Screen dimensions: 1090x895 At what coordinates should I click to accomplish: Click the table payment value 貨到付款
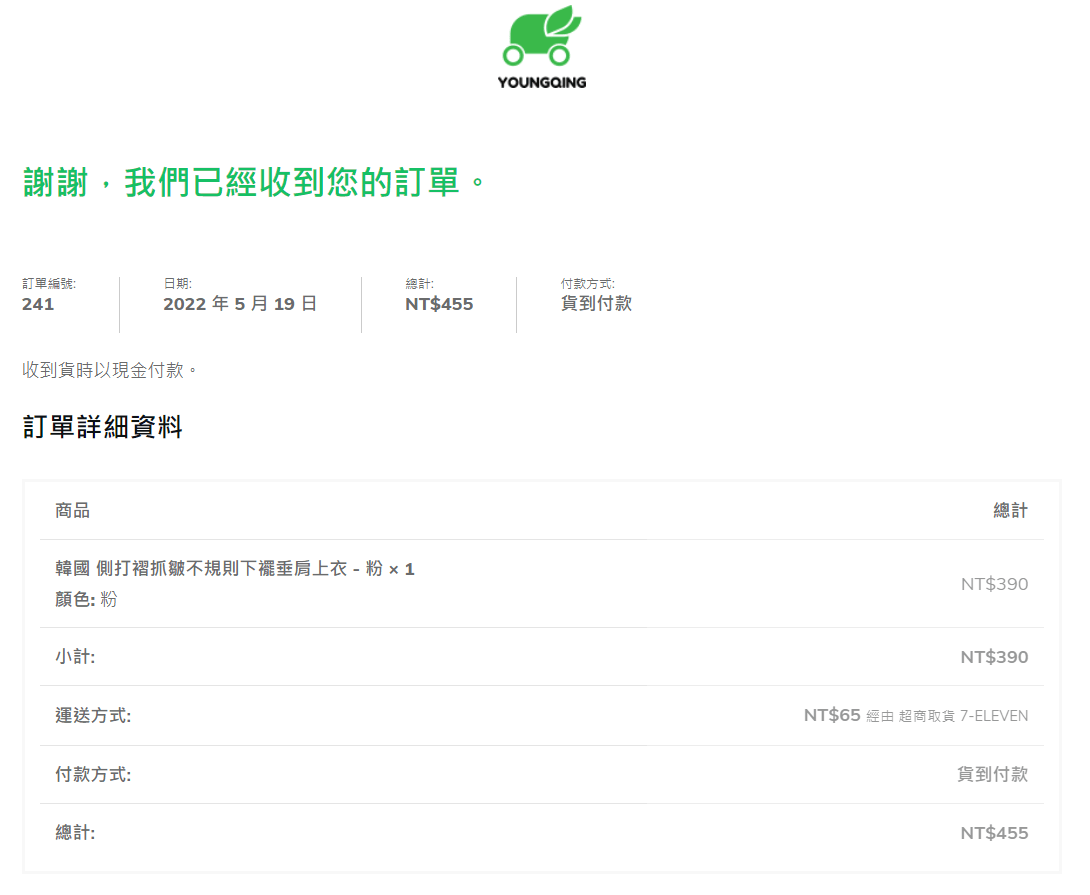point(993,775)
